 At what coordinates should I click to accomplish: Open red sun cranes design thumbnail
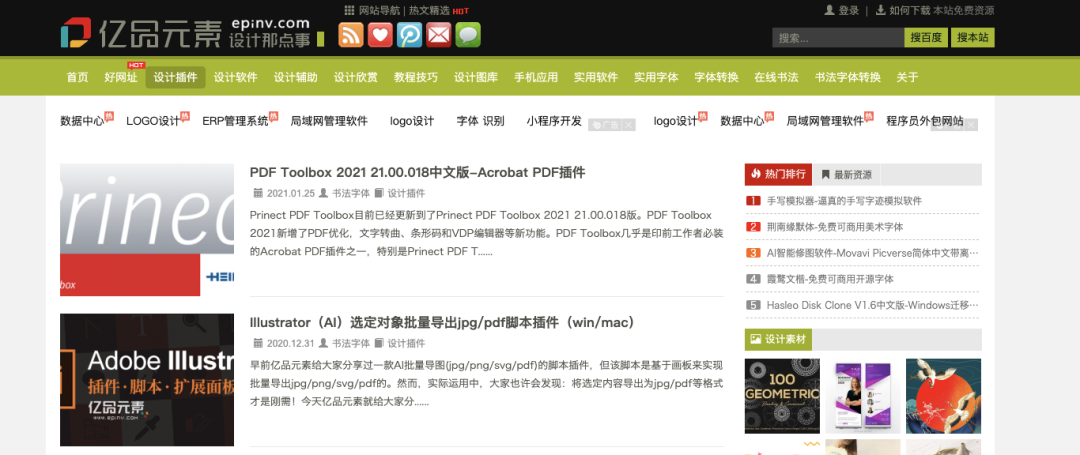tap(944, 396)
